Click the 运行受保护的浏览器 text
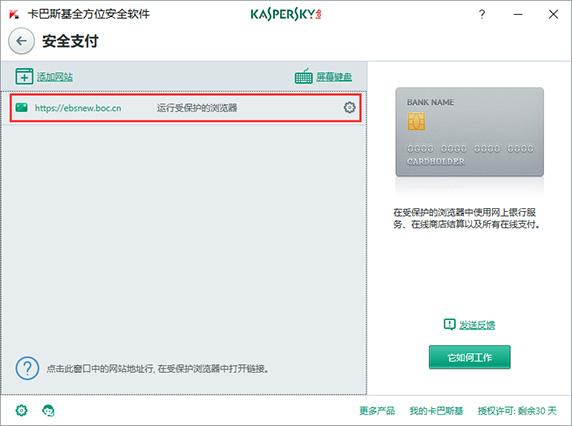The image size is (572, 426). pyautogui.click(x=197, y=108)
